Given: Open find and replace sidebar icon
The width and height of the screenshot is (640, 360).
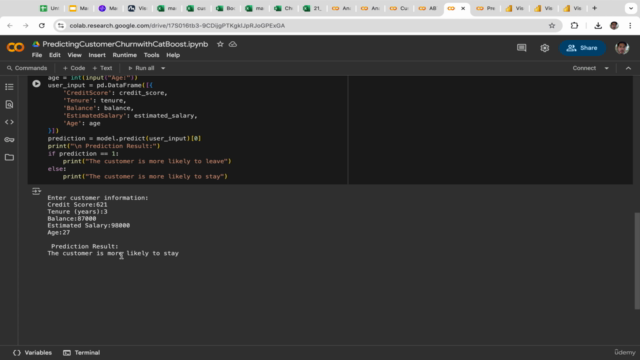Looking at the screenshot, I should [9, 104].
